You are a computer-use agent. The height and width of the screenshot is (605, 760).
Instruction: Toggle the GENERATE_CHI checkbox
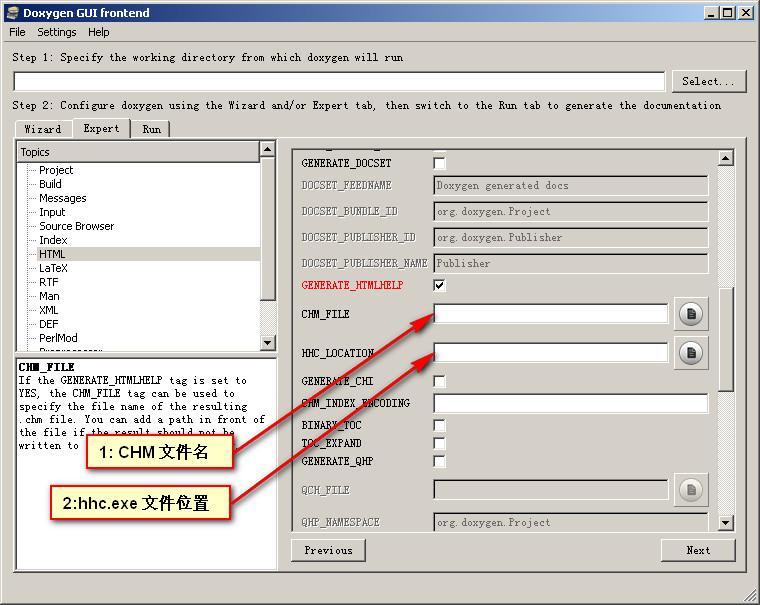pos(440,382)
